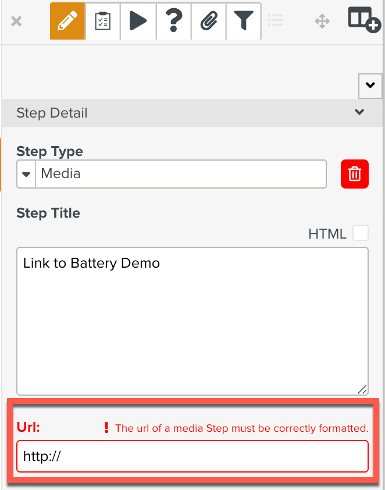The image size is (386, 490).
Task: Click the Step Title textarea resize handle
Action: pos(362,389)
